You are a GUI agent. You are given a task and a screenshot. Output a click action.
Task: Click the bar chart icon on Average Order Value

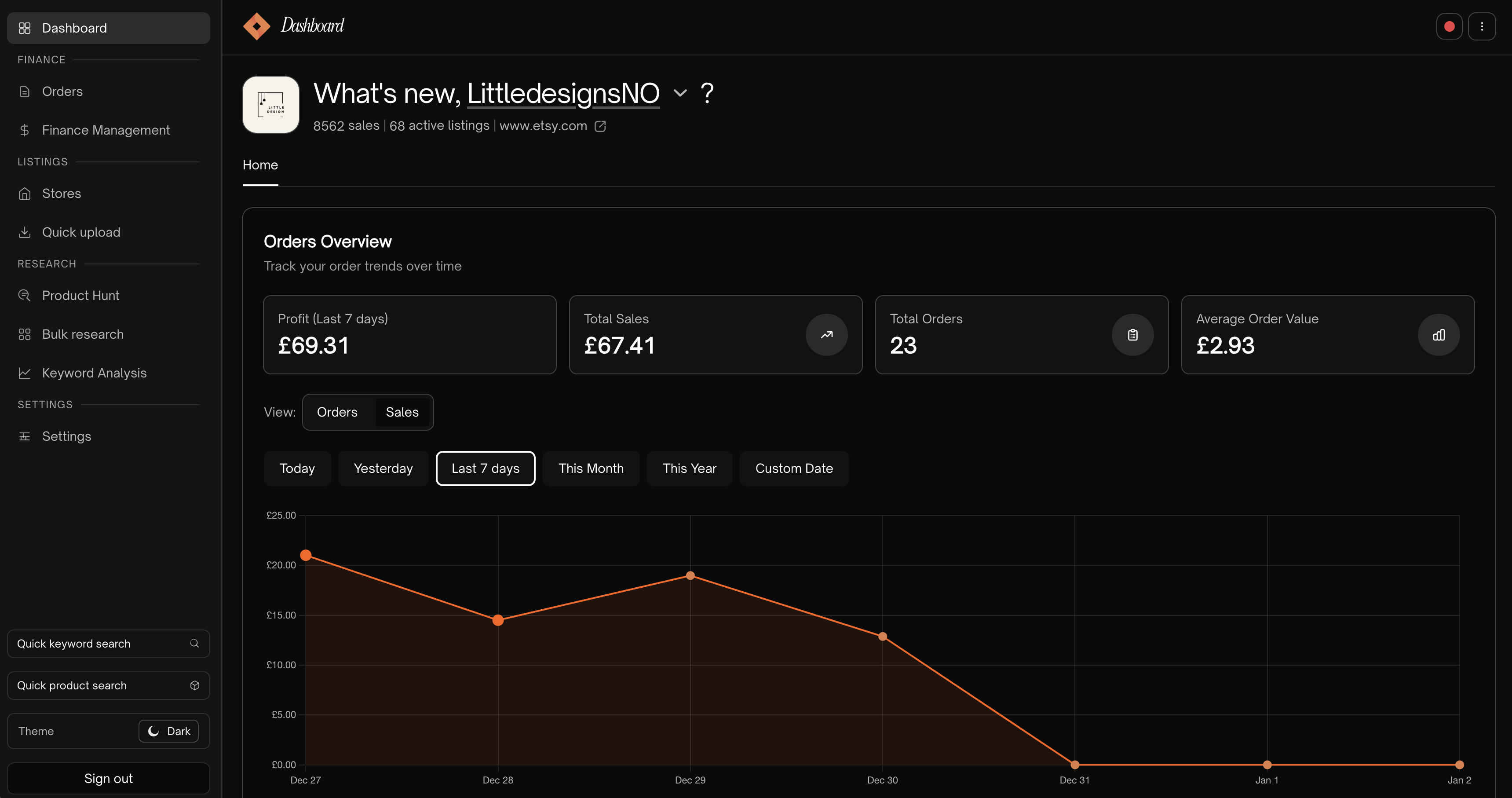point(1439,335)
